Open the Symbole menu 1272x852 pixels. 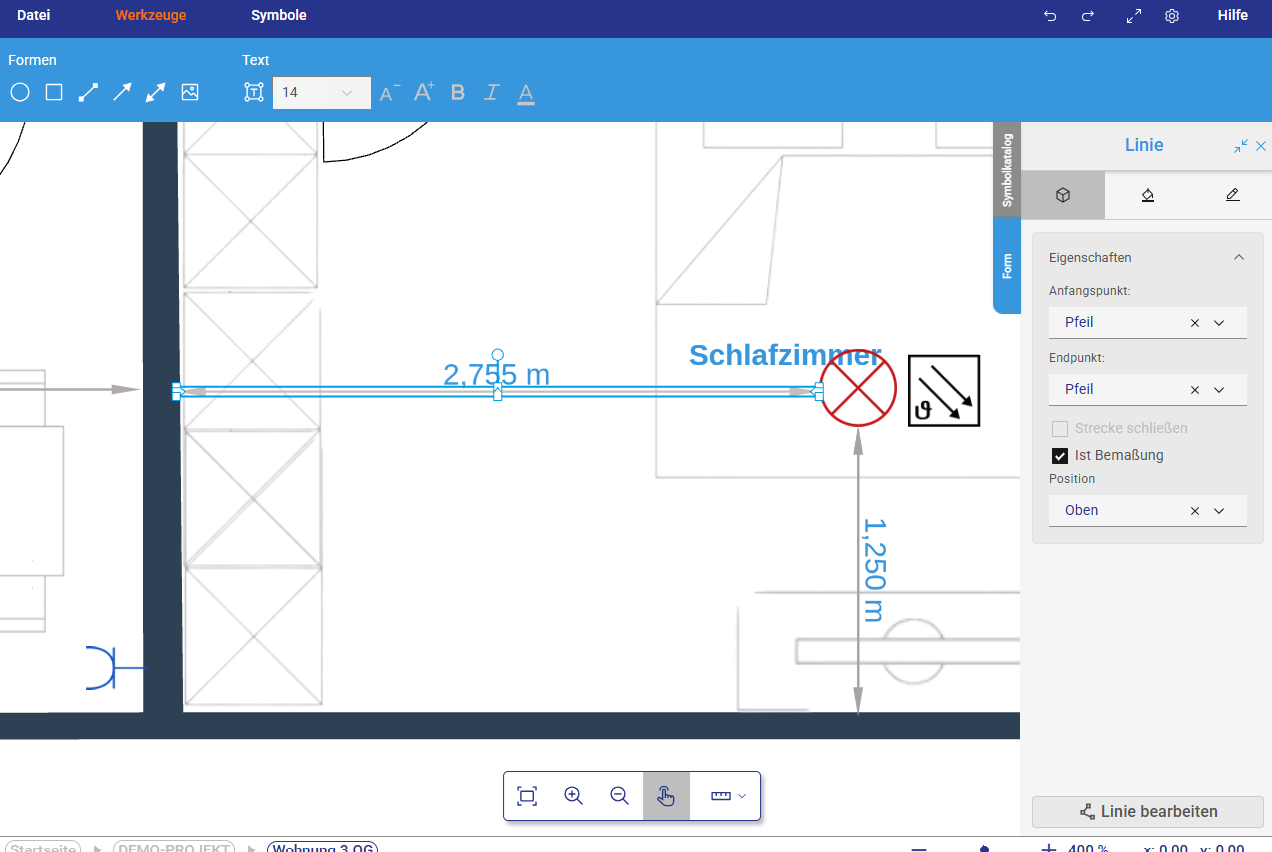point(279,16)
